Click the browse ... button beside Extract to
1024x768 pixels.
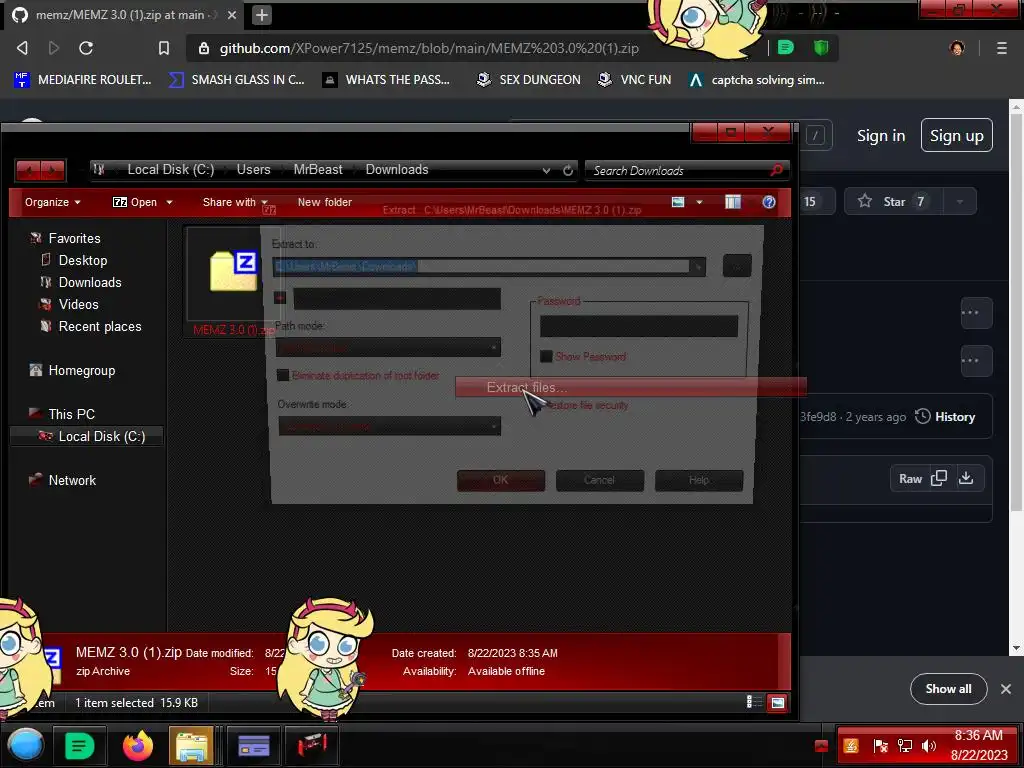click(x=737, y=266)
